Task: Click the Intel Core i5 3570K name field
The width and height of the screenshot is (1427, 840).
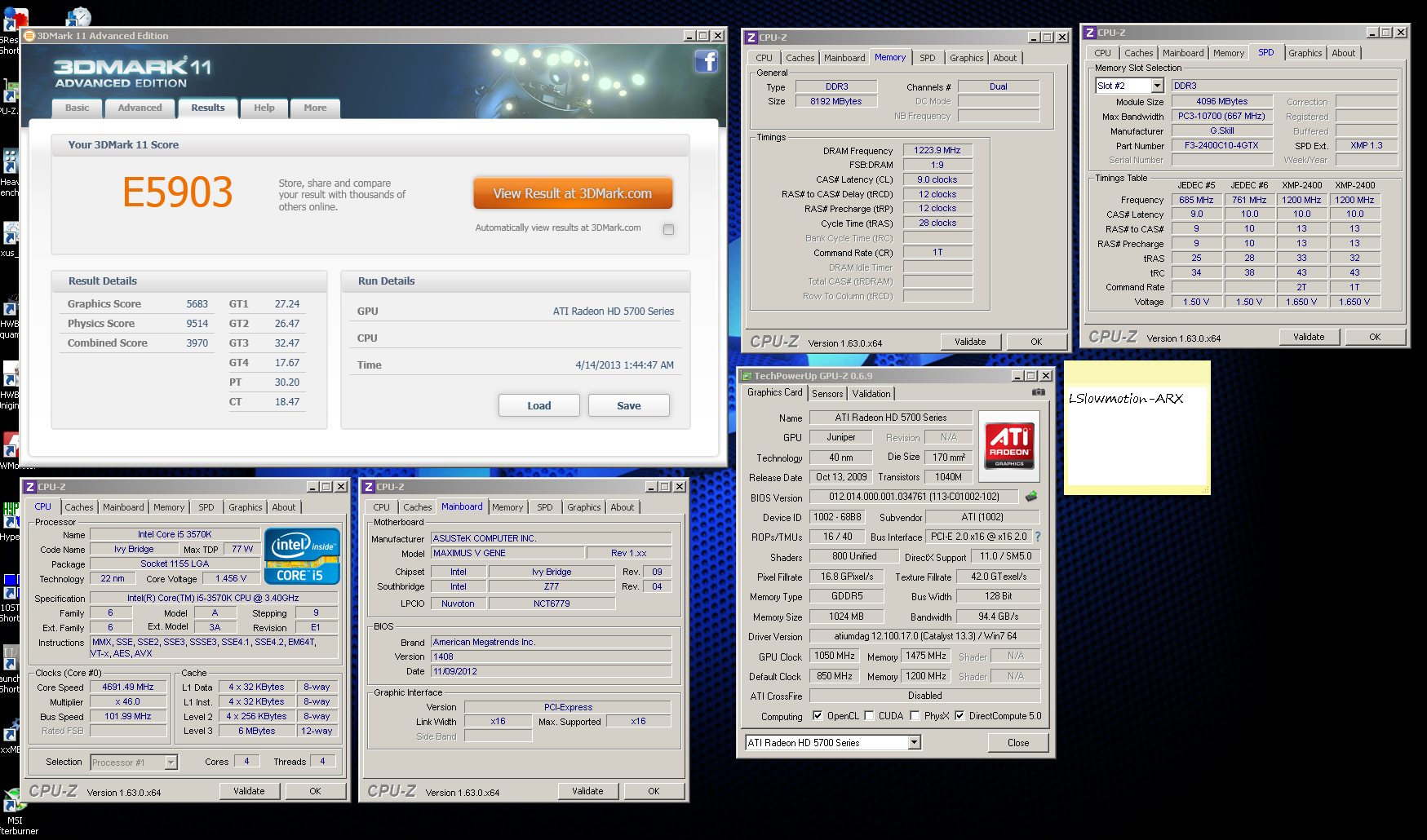Action: 175,534
